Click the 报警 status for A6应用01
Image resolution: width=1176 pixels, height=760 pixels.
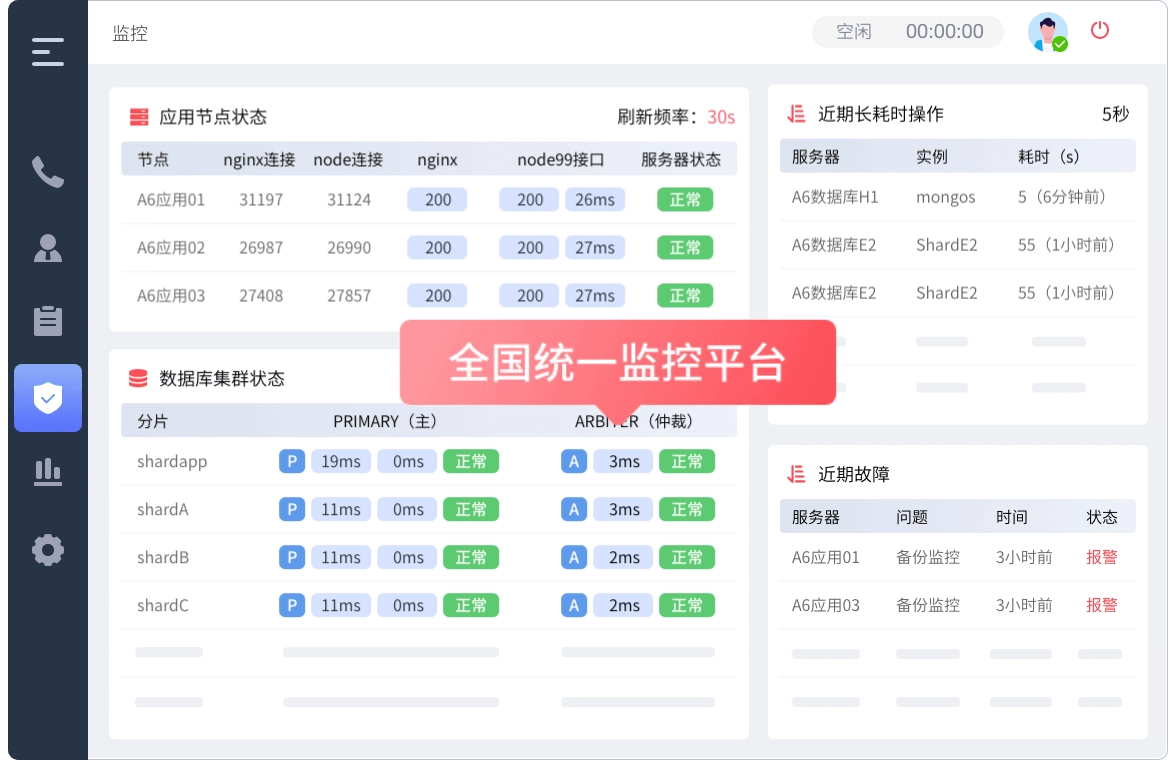1101,557
